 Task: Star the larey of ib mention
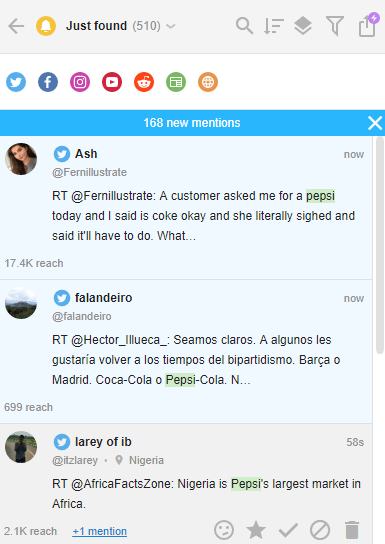pos(256,530)
